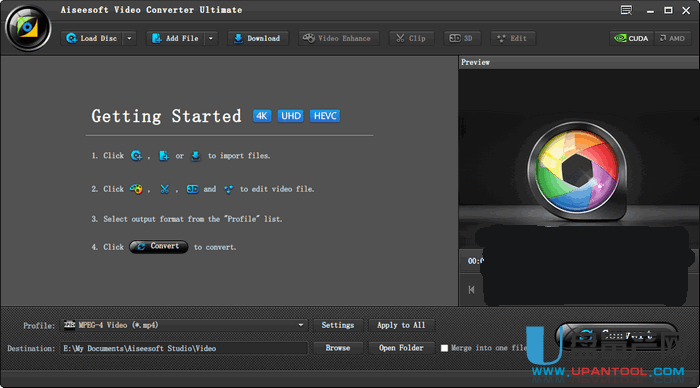The height and width of the screenshot is (388, 700).
Task: Click the Destination path field
Action: pyautogui.click(x=184, y=348)
